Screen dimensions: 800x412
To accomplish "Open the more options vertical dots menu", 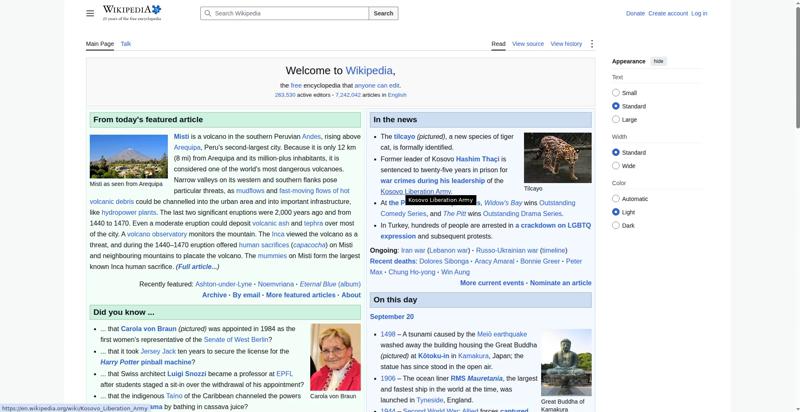I will click(x=591, y=44).
